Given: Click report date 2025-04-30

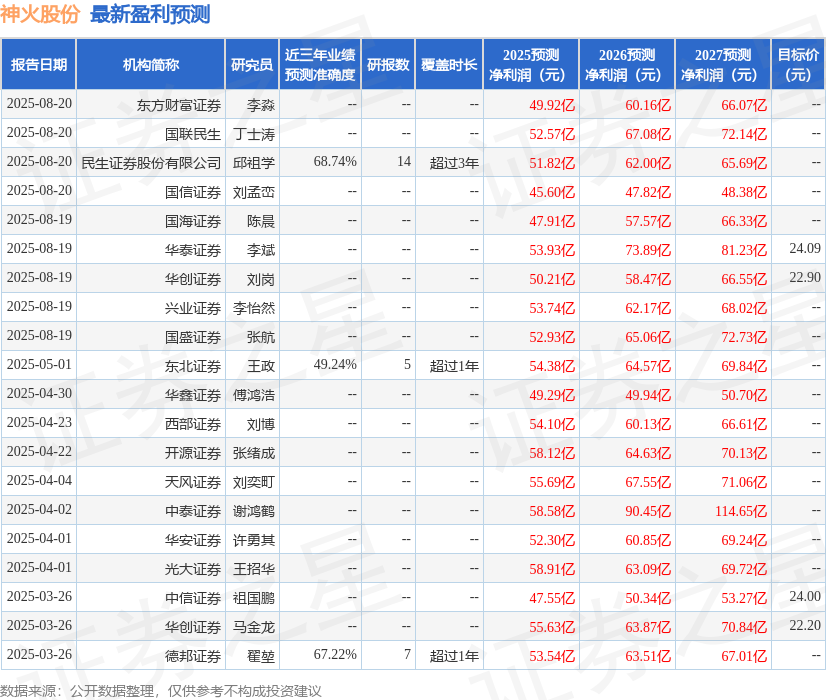Looking at the screenshot, I should 40,393.
